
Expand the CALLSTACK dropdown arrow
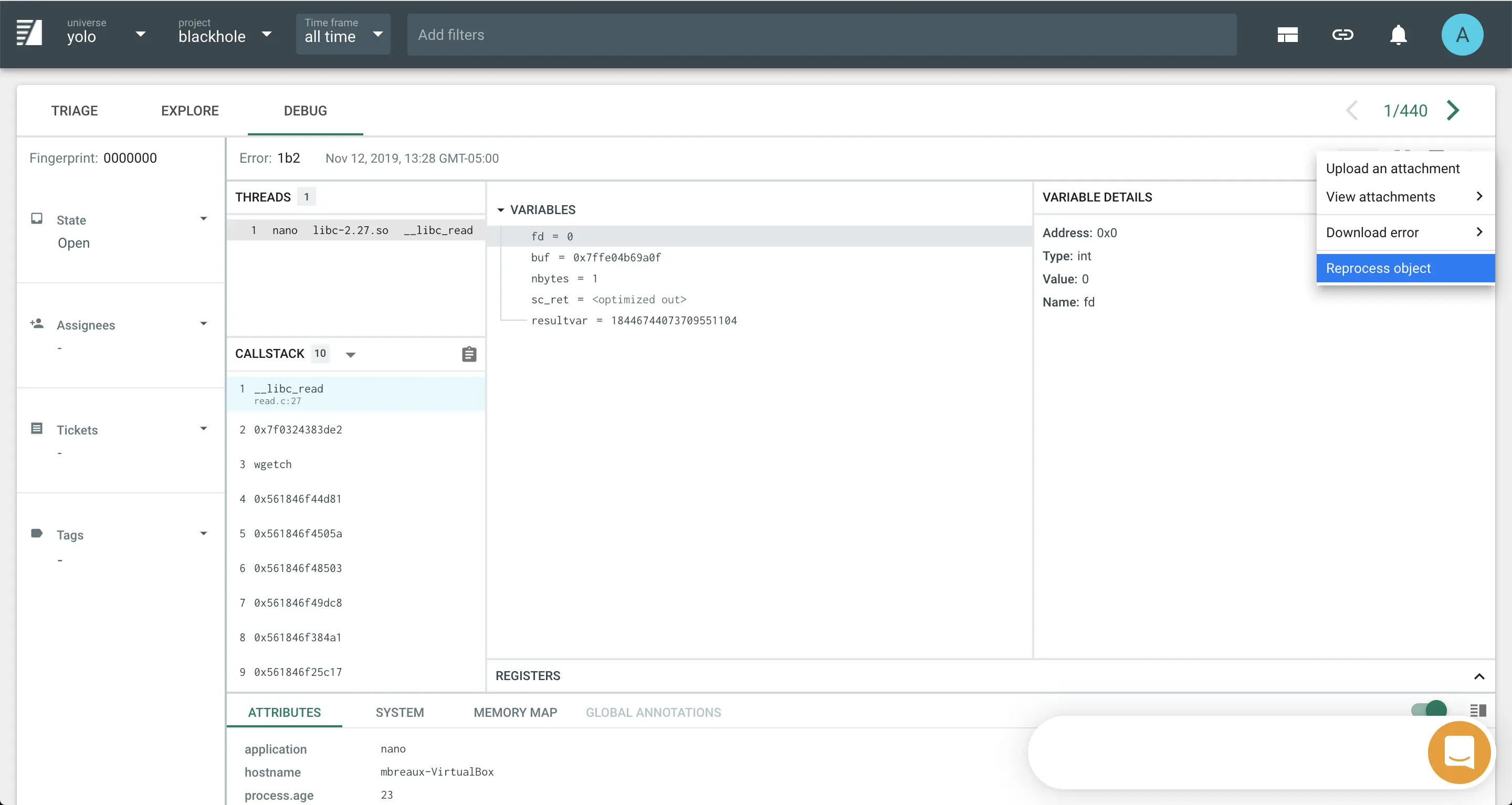point(350,354)
